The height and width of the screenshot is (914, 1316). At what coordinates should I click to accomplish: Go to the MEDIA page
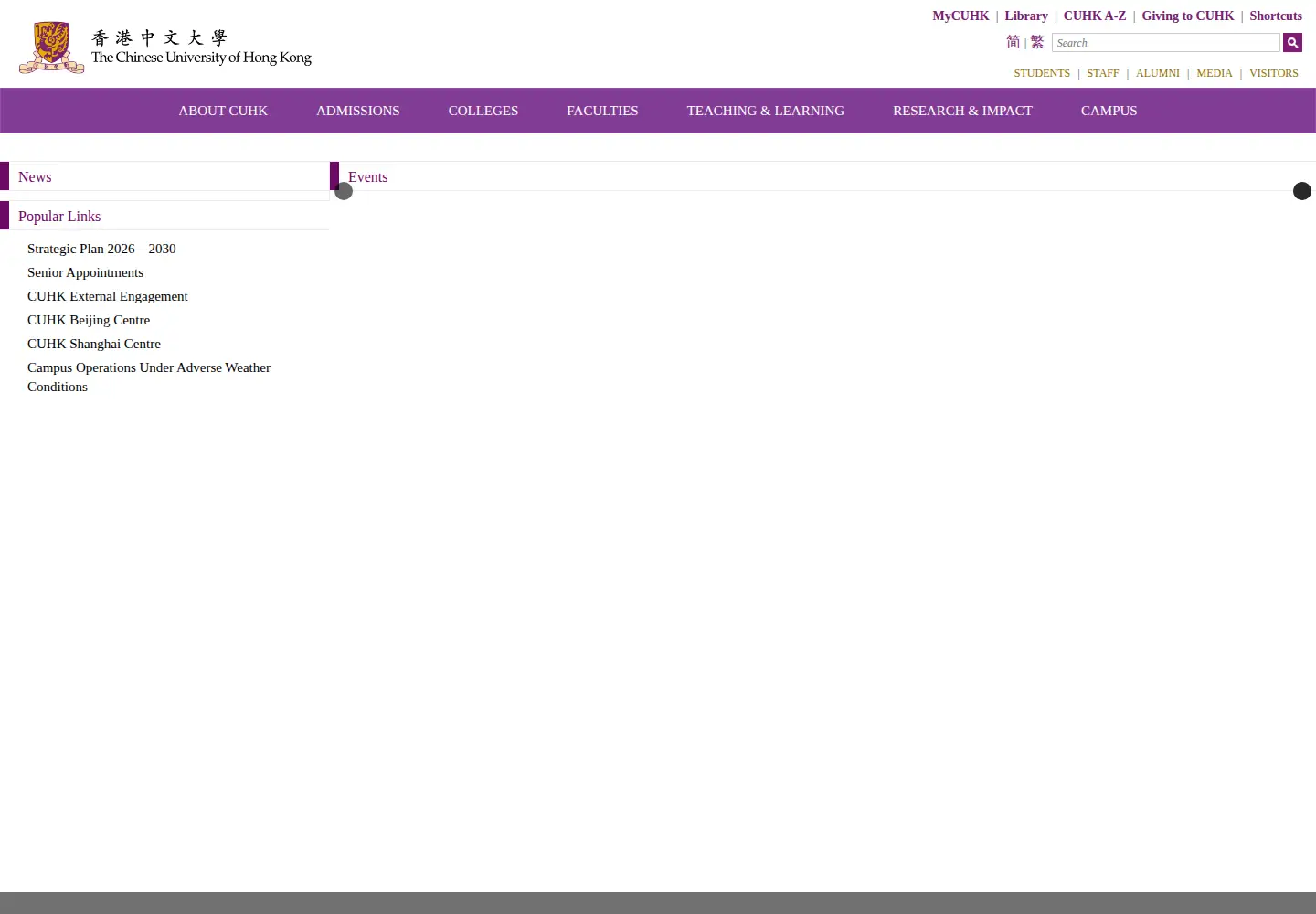(1215, 73)
